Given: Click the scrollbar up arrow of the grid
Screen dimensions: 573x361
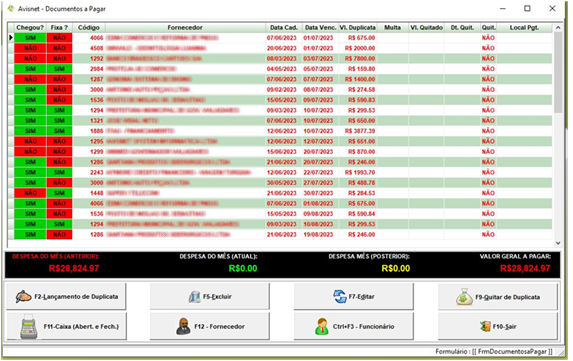Looking at the screenshot, I should pos(558,28).
